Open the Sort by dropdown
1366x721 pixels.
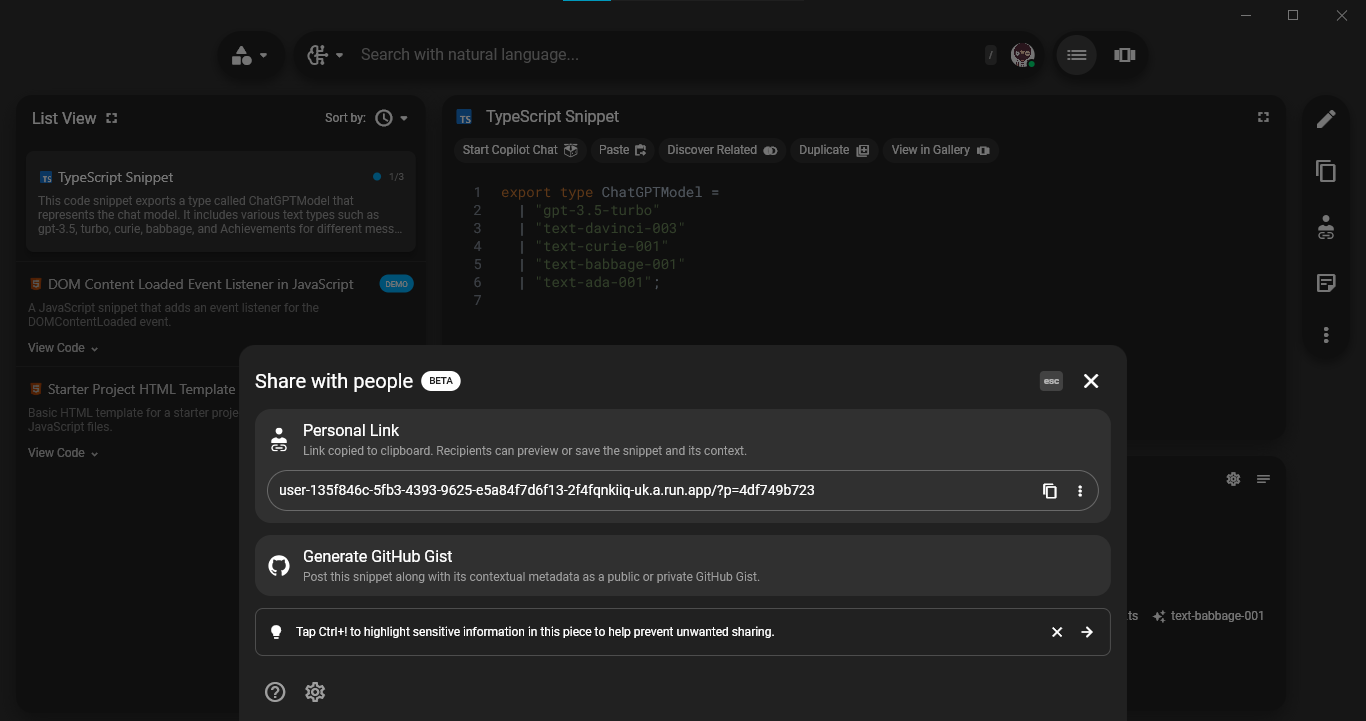[x=391, y=118]
